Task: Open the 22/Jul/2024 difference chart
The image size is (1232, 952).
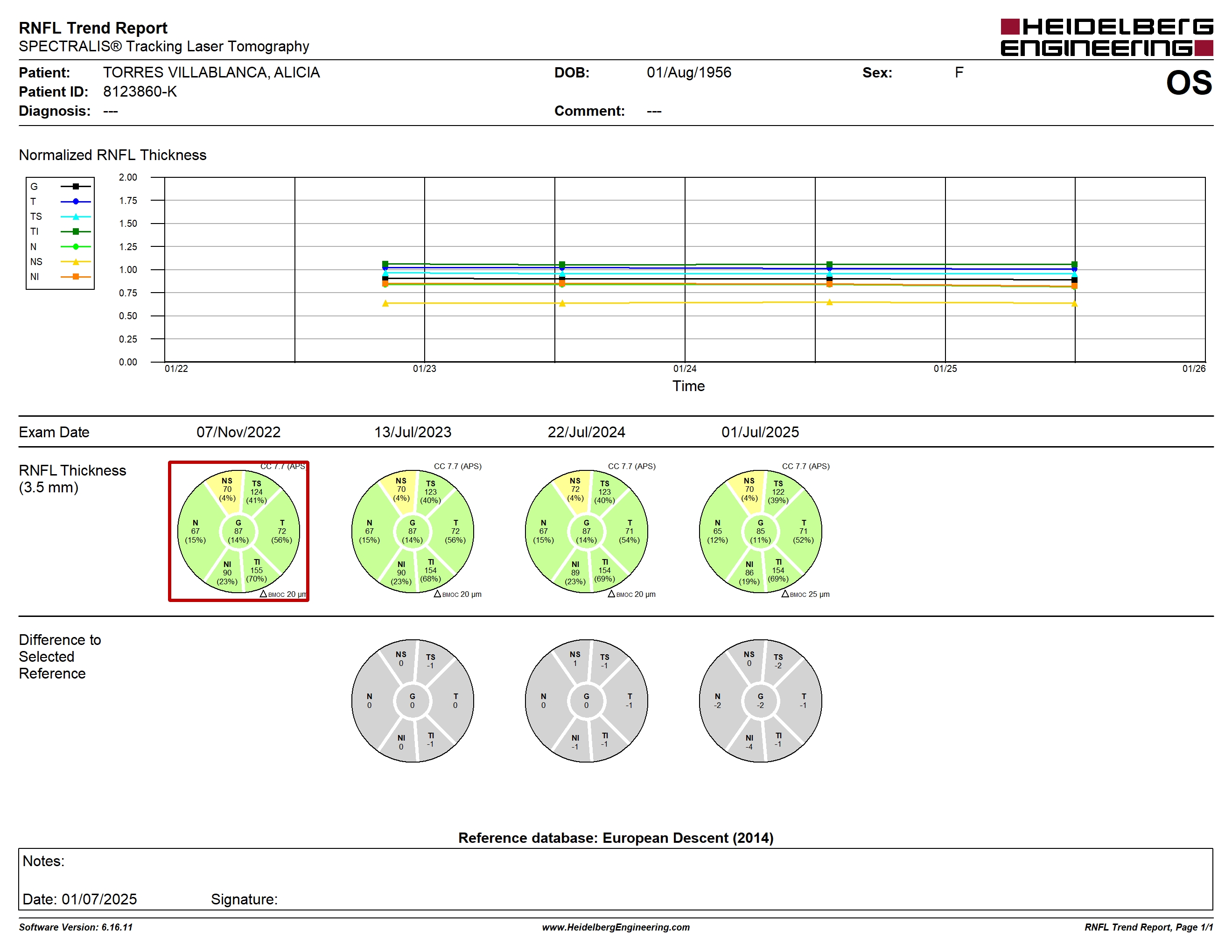Action: click(586, 700)
